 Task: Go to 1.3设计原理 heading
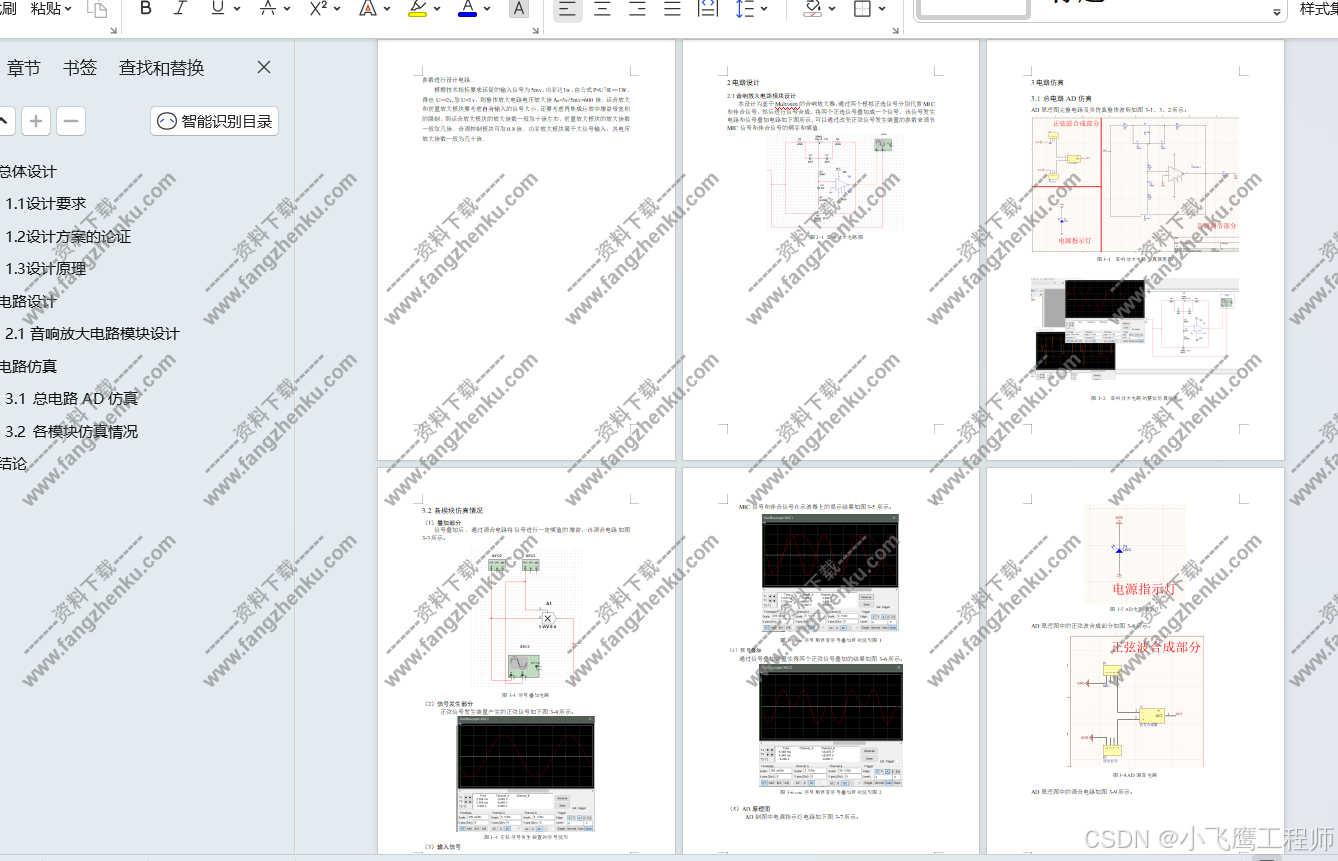click(x=46, y=269)
